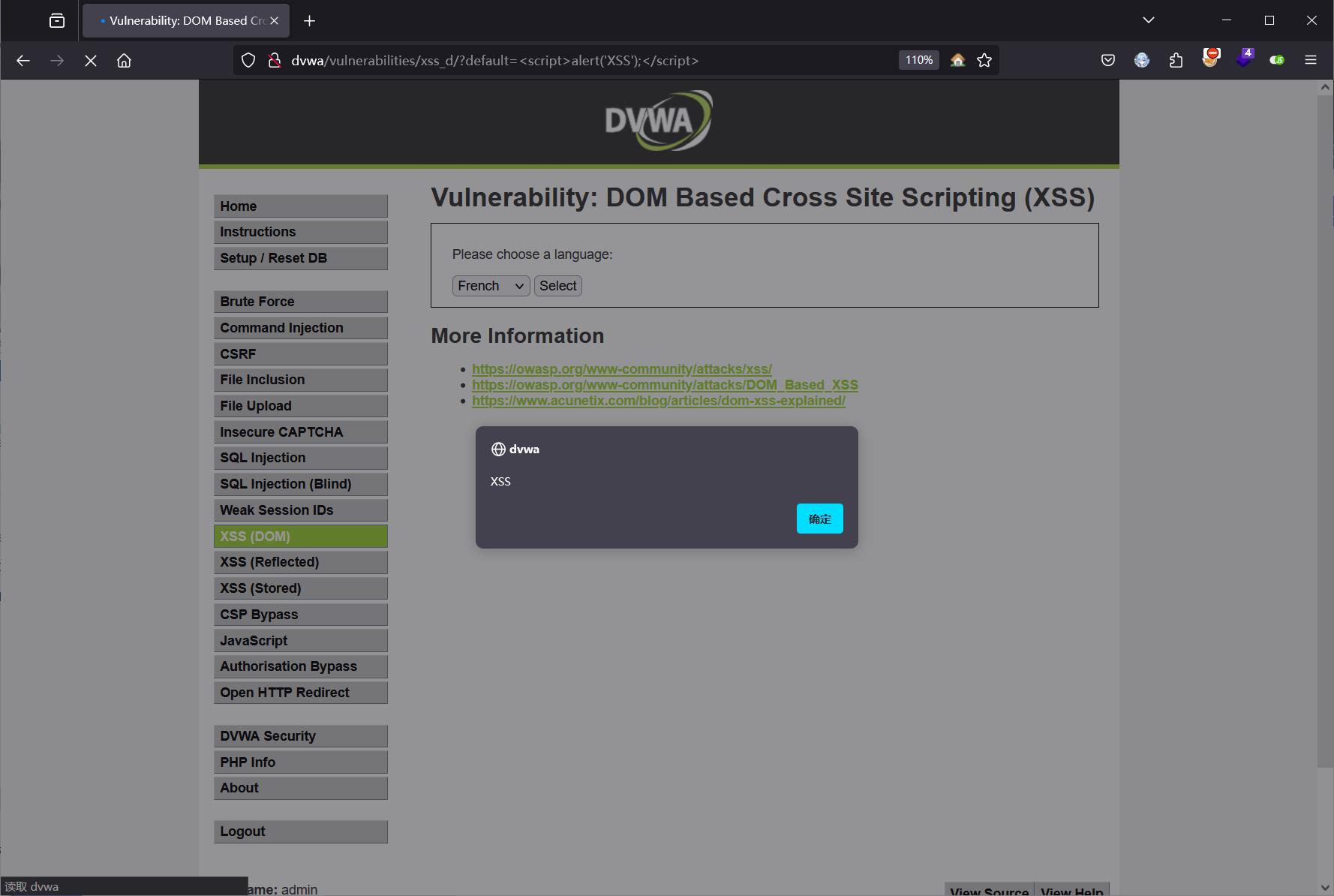This screenshot has height=896, width=1334.
Task: Click the address bar URL
Action: click(x=495, y=60)
